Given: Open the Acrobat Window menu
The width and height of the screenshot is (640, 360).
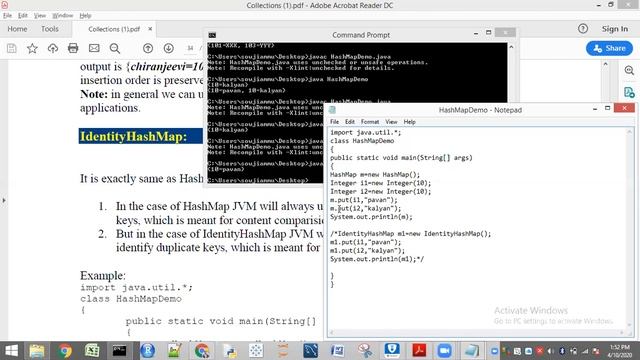Looking at the screenshot, I should (x=62, y=16).
